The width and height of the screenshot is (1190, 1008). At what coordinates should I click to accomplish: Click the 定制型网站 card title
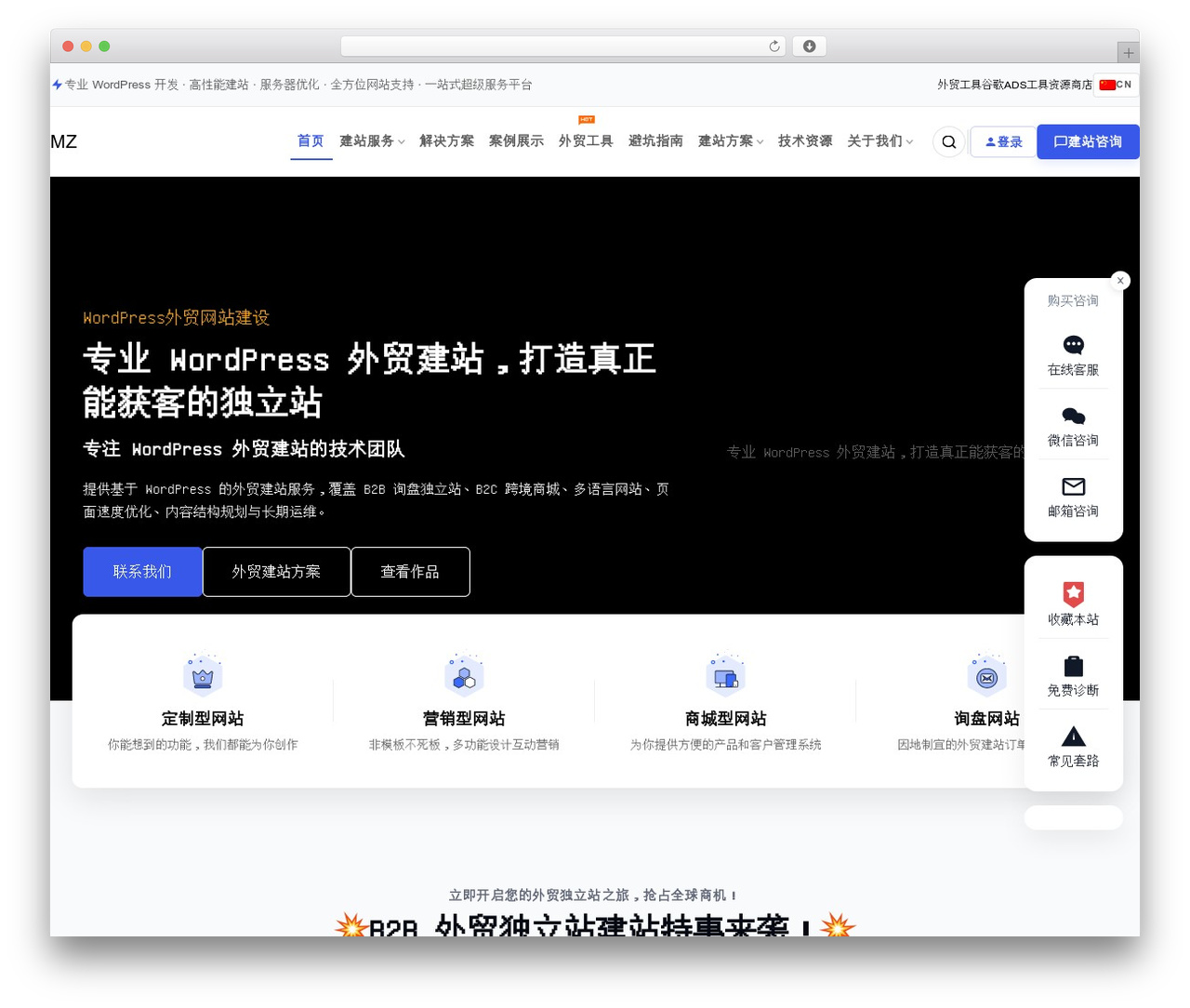[x=203, y=719]
